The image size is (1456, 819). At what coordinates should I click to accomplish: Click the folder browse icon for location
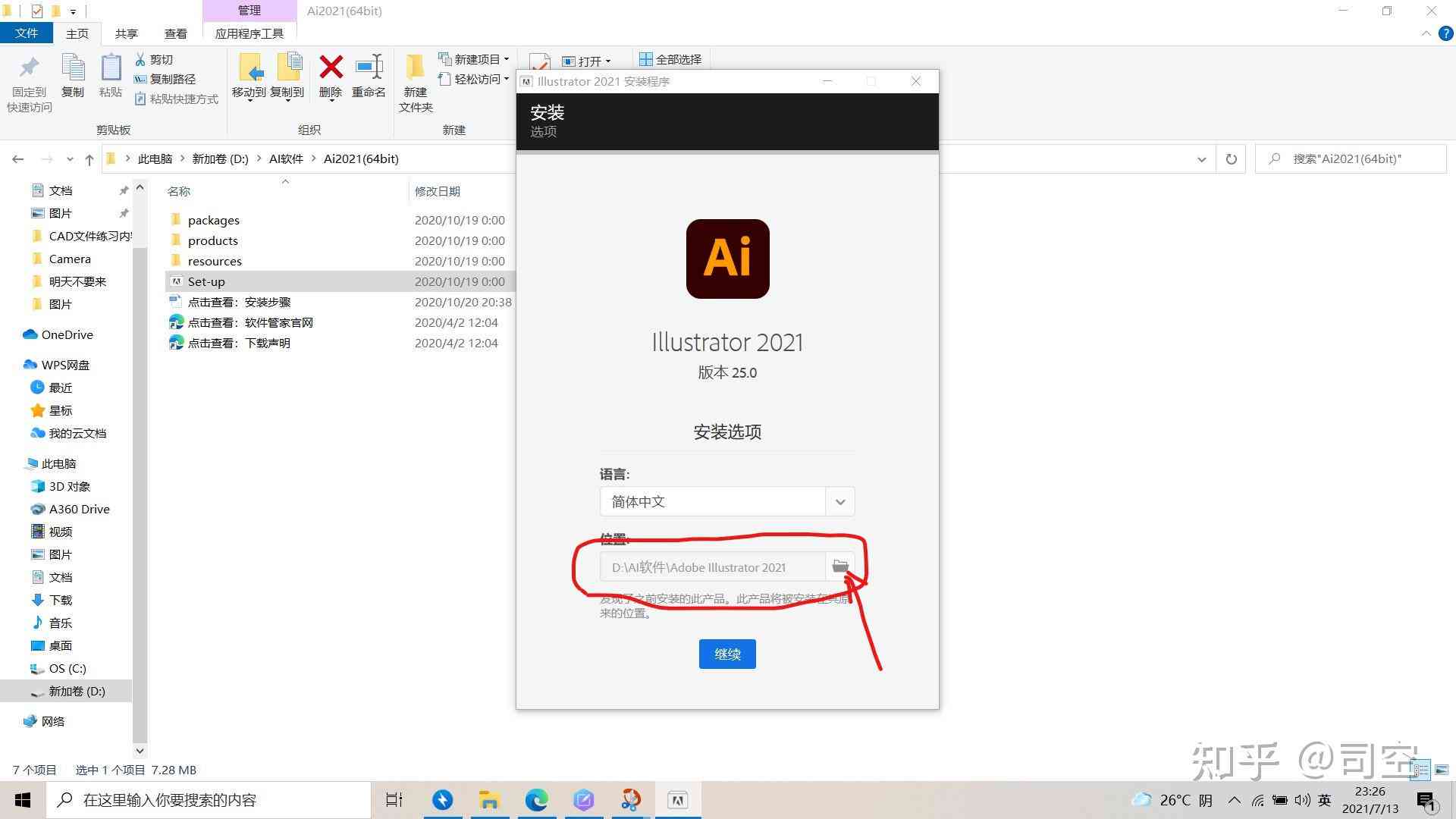coord(841,566)
